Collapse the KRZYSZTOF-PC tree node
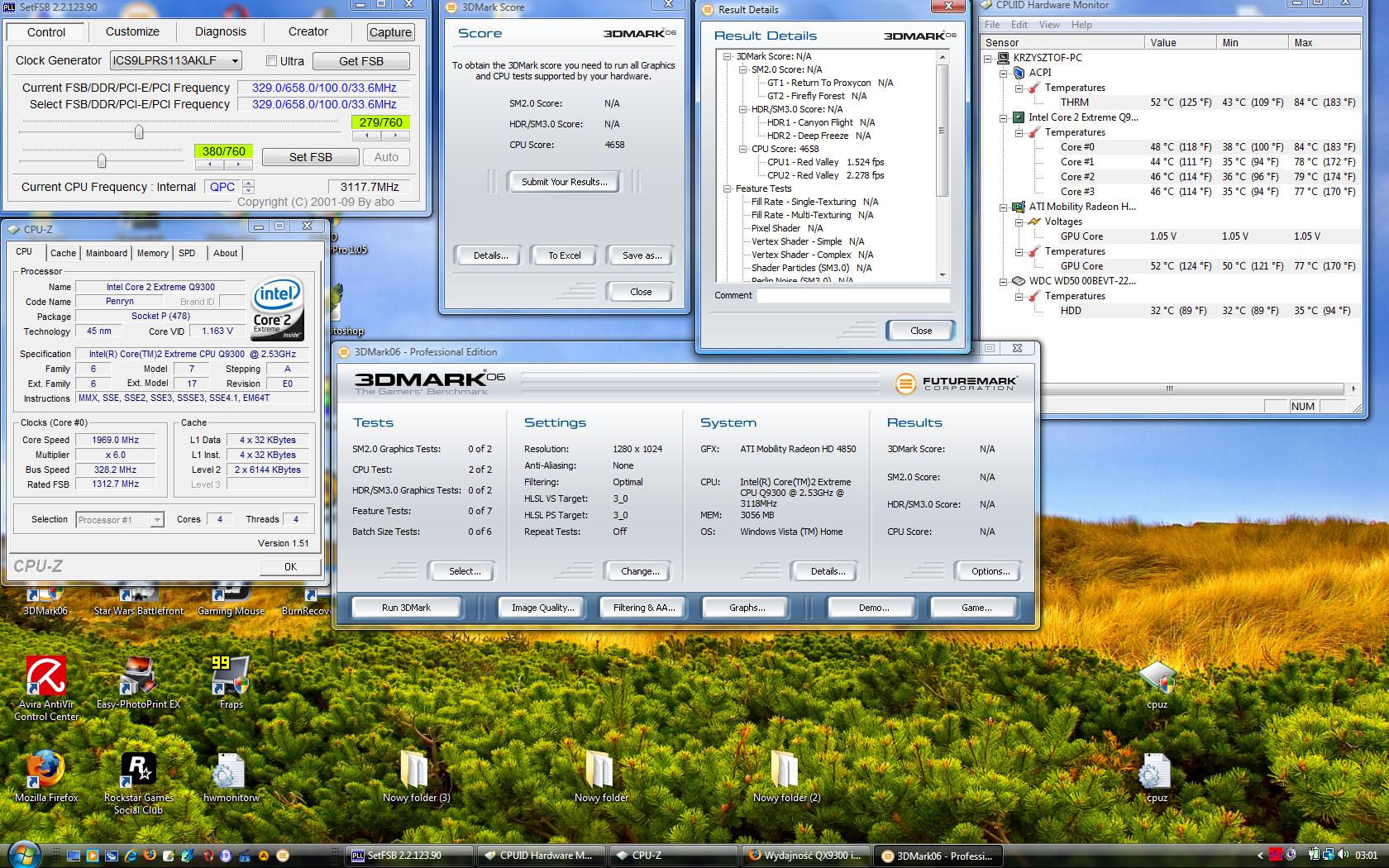Viewport: 1389px width, 868px height. pyautogui.click(x=988, y=58)
